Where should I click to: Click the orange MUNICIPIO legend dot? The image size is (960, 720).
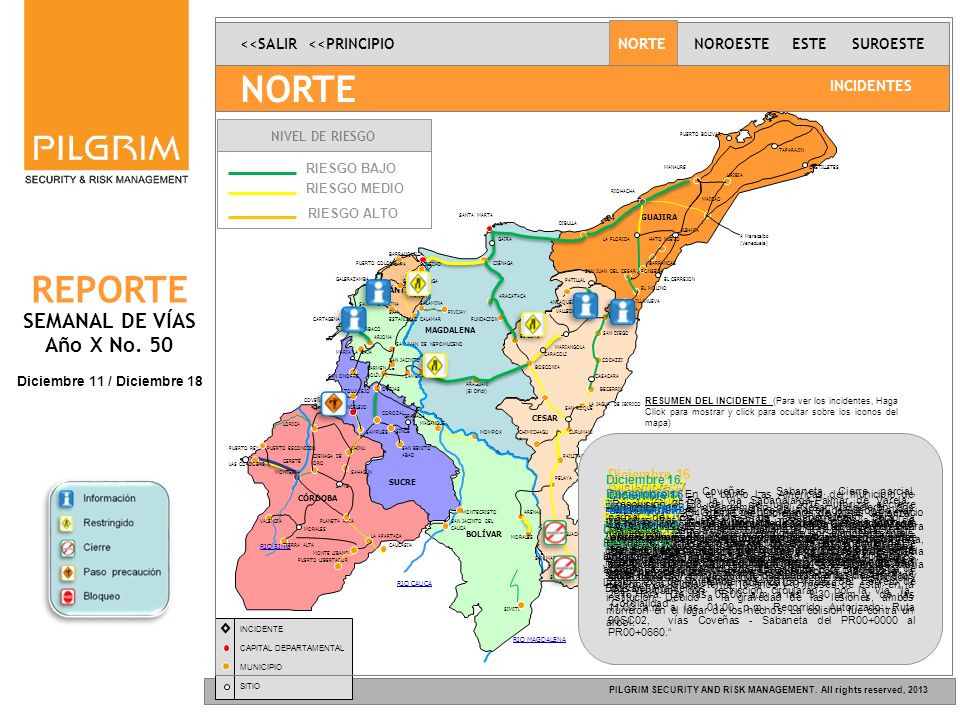coord(227,667)
